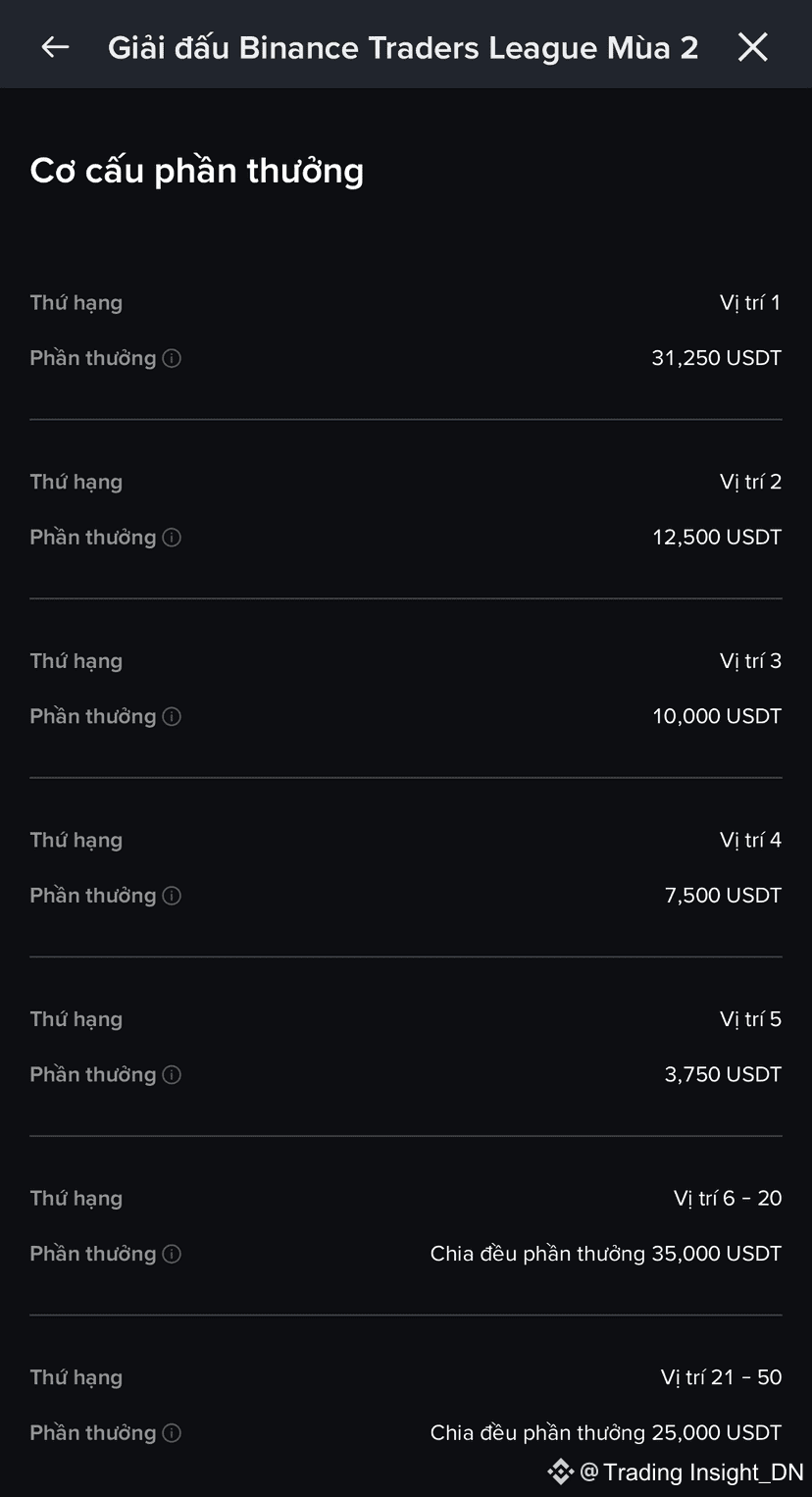The width and height of the screenshot is (812, 1497).
Task: Click Chia đều phần thưởng 35,000 USDT text
Action: [x=606, y=1254]
